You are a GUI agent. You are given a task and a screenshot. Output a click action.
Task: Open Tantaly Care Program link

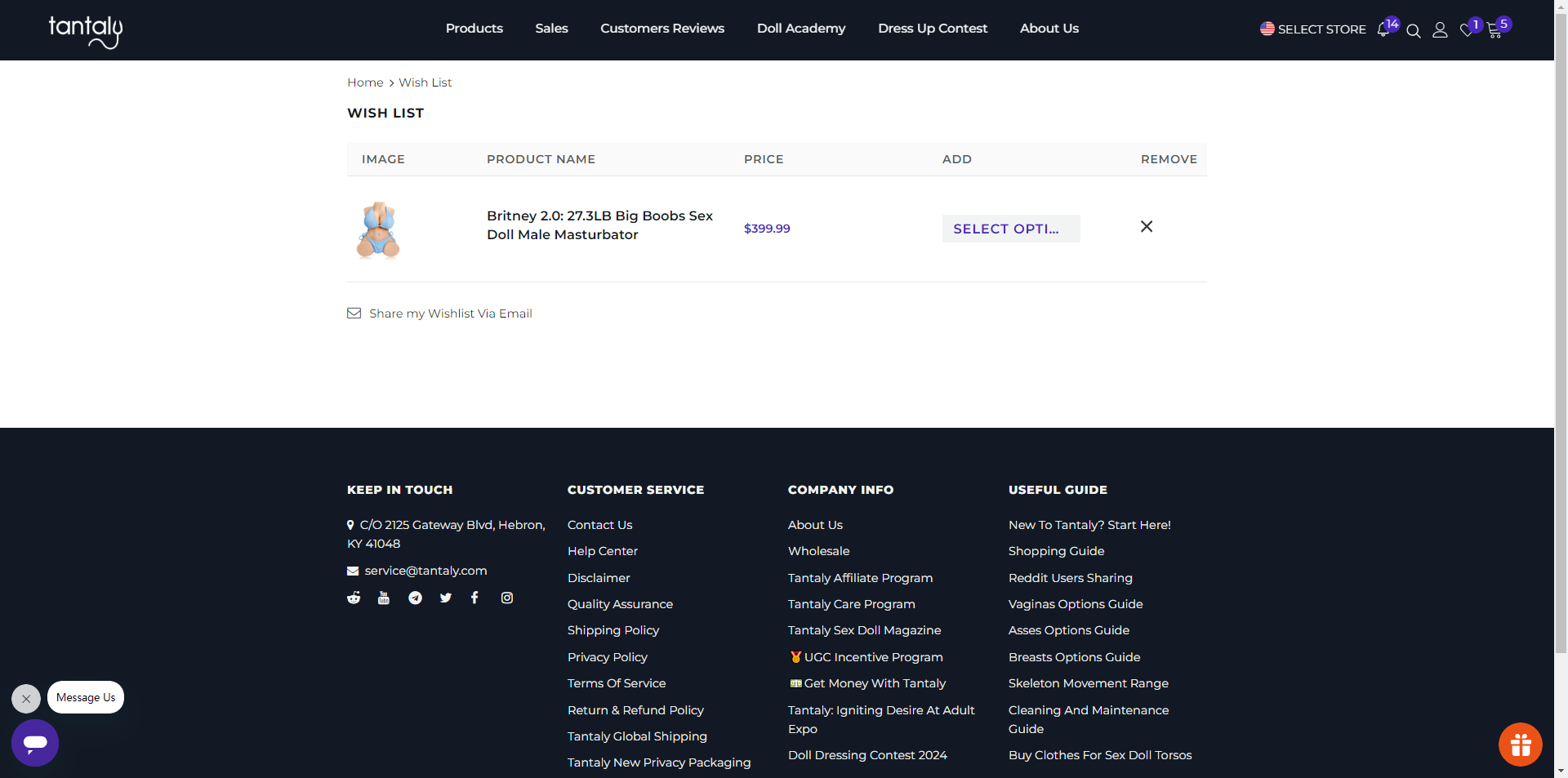851,604
